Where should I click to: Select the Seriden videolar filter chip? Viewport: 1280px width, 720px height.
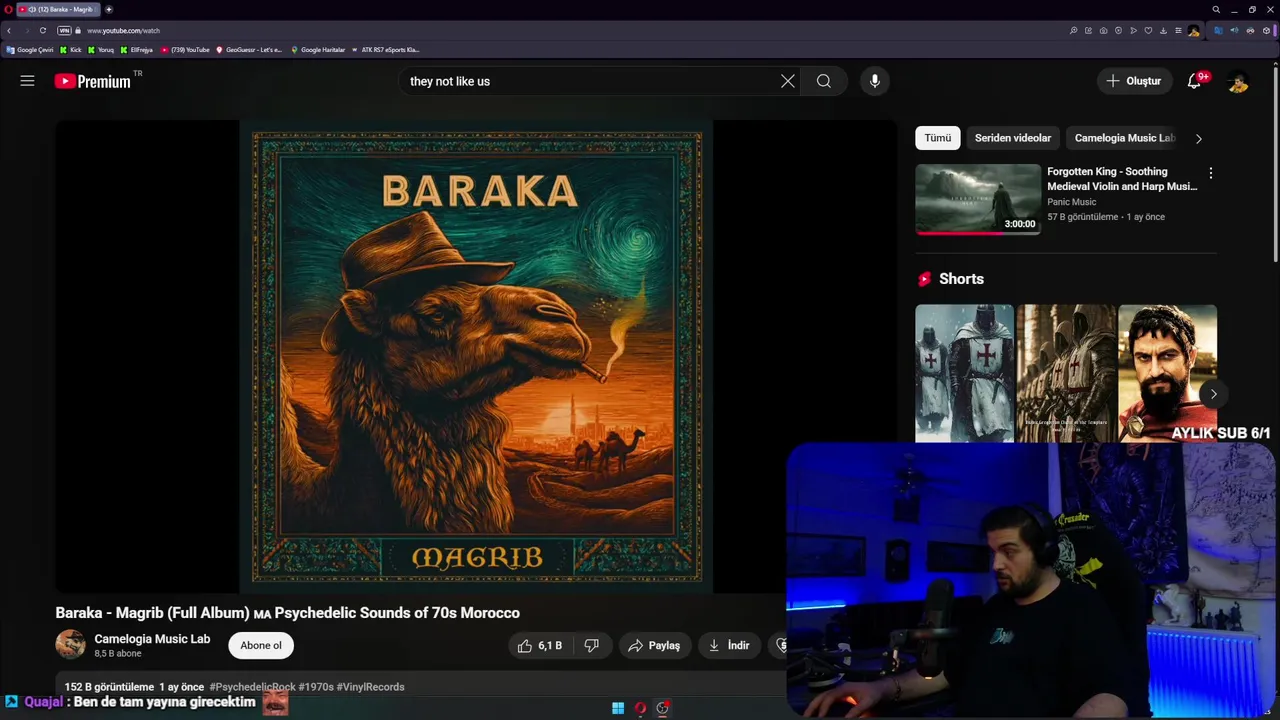coord(1013,138)
